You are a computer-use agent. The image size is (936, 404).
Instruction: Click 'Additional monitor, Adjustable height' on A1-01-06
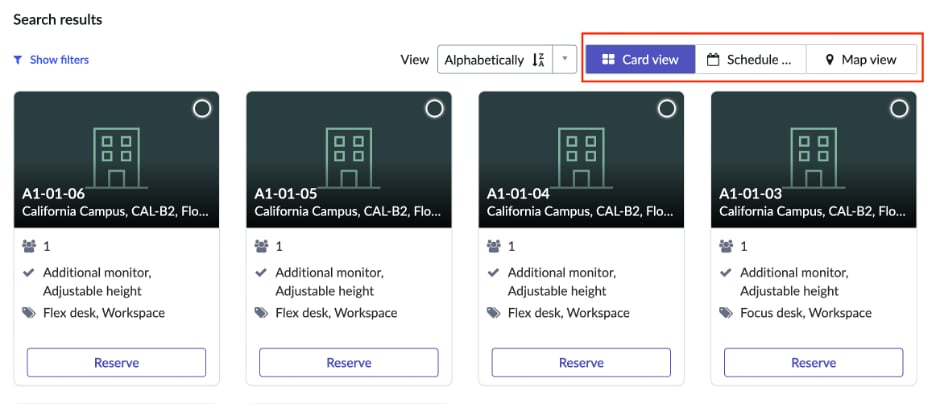pyautogui.click(x=97, y=282)
